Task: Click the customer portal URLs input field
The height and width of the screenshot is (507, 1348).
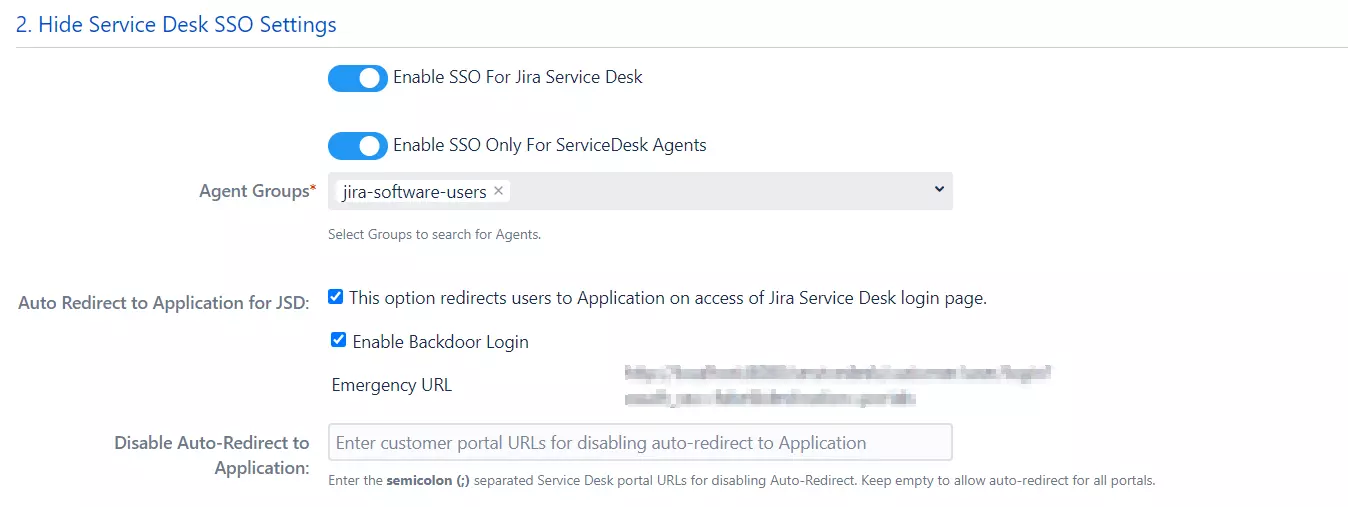Action: 640,442
